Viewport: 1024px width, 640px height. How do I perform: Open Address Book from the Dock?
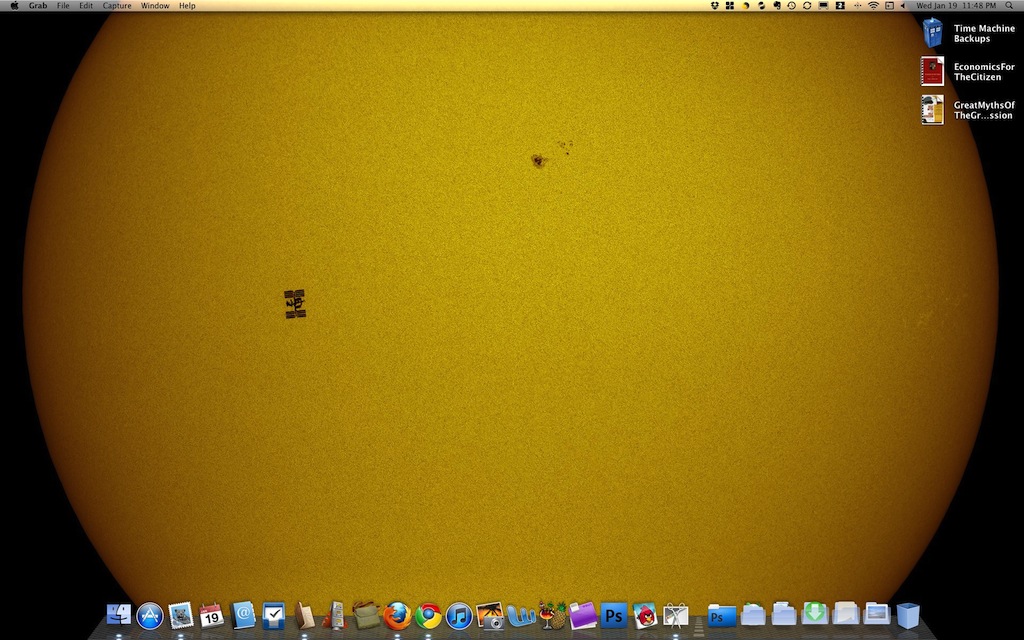[x=243, y=615]
